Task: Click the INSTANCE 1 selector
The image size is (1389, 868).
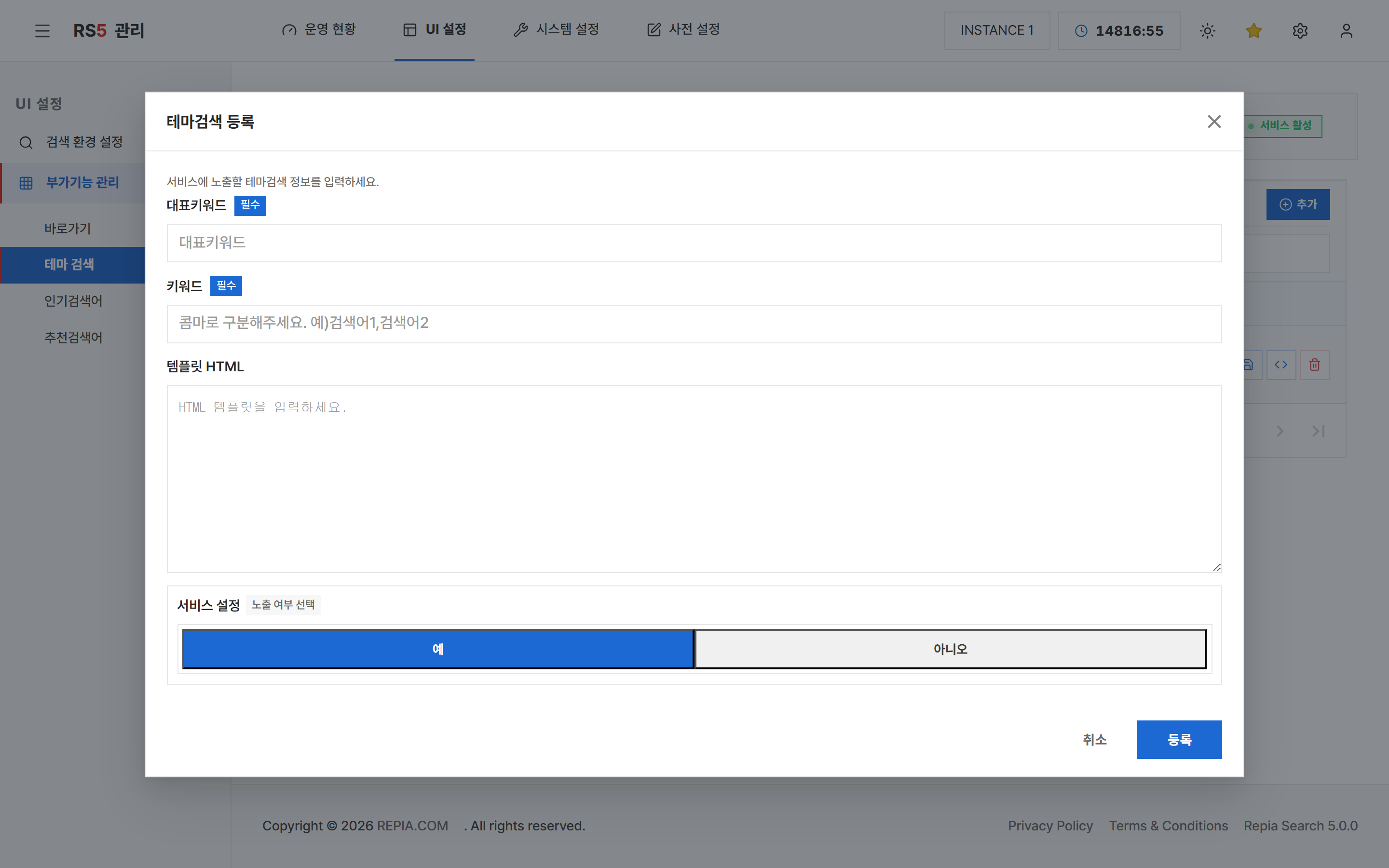Action: click(997, 30)
